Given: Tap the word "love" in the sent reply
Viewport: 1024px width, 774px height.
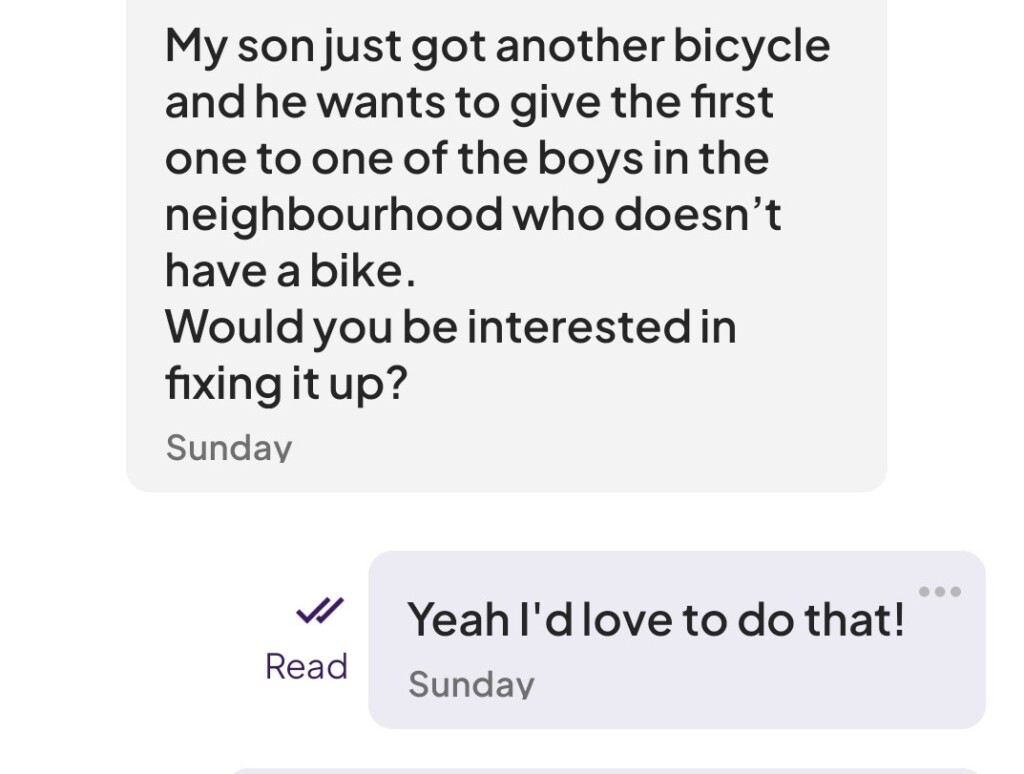Looking at the screenshot, I should [x=627, y=620].
